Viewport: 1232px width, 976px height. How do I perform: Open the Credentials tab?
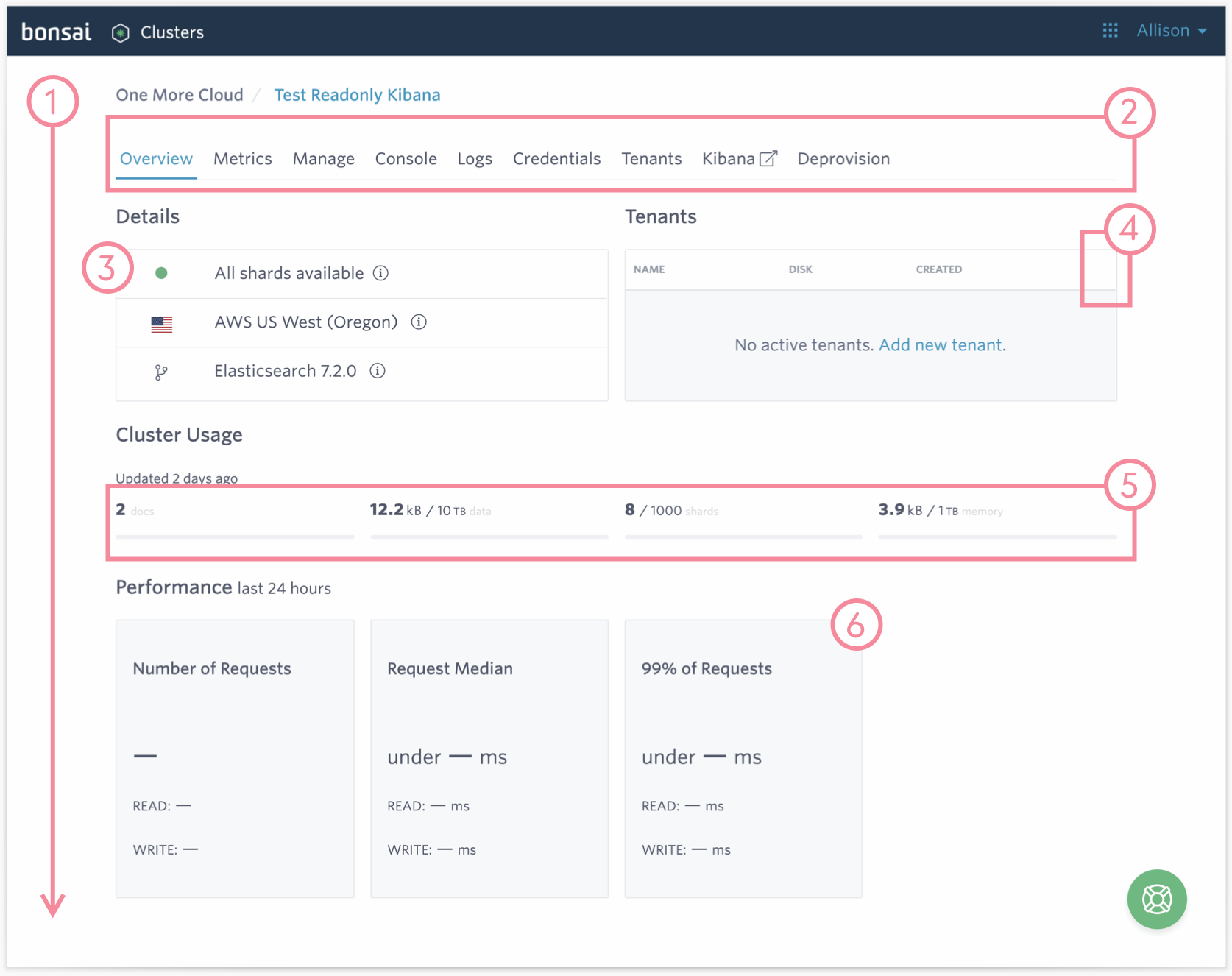coord(556,159)
